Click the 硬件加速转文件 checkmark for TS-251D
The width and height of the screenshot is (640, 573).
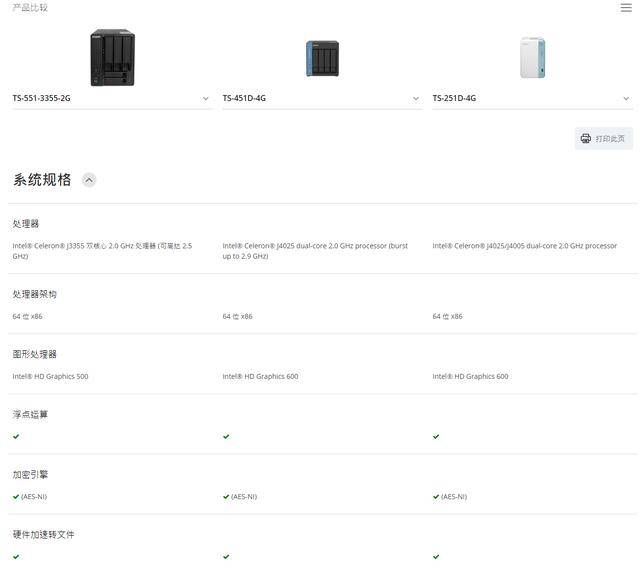click(x=436, y=556)
